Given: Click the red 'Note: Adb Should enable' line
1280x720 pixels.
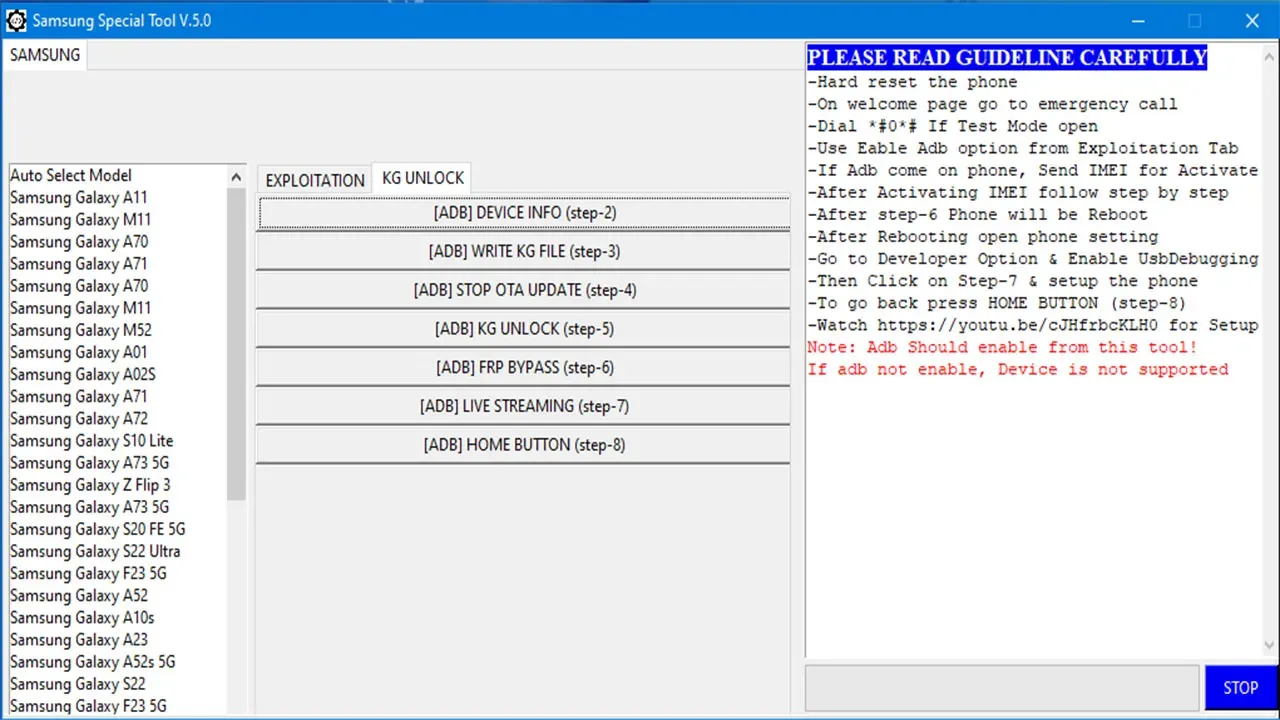Looking at the screenshot, I should click(1002, 347).
